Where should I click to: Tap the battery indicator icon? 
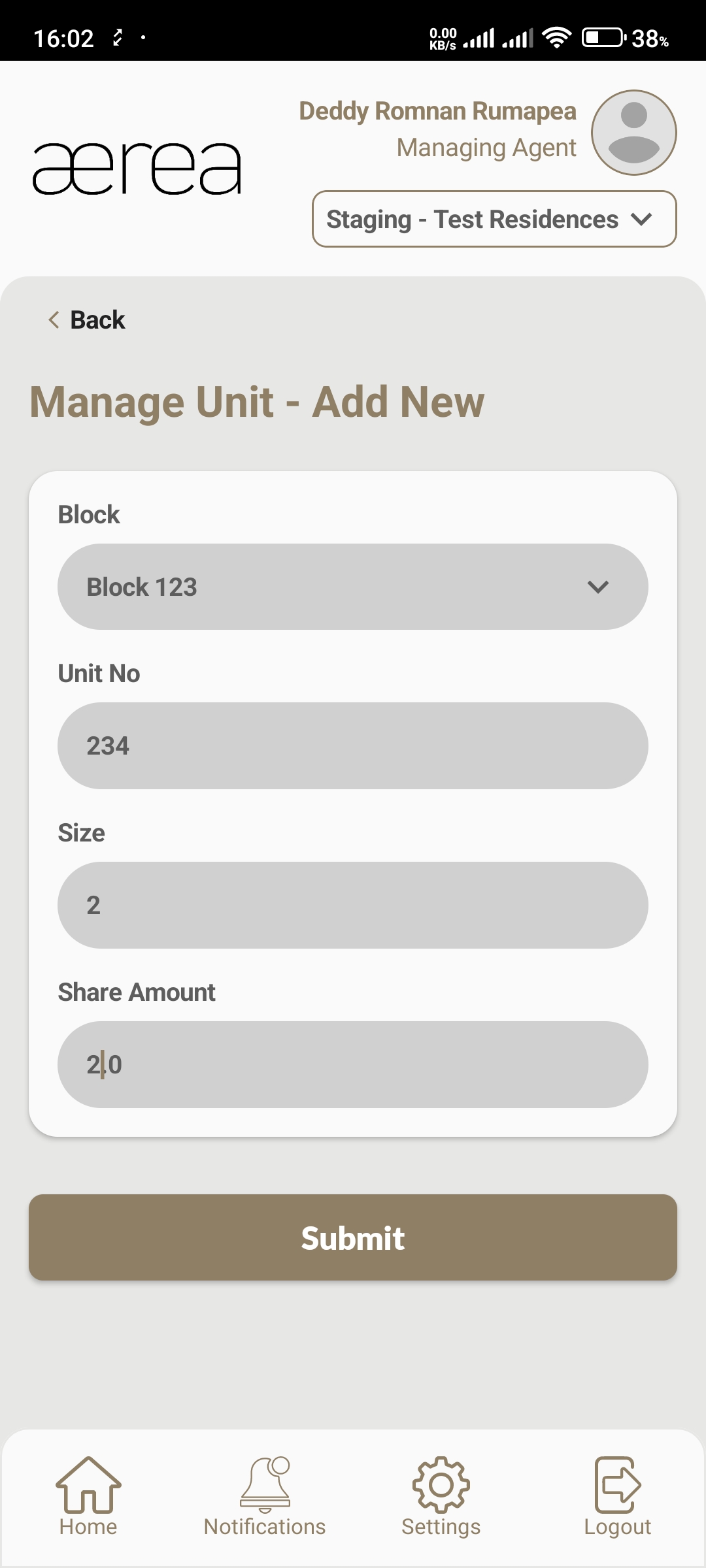tap(603, 38)
